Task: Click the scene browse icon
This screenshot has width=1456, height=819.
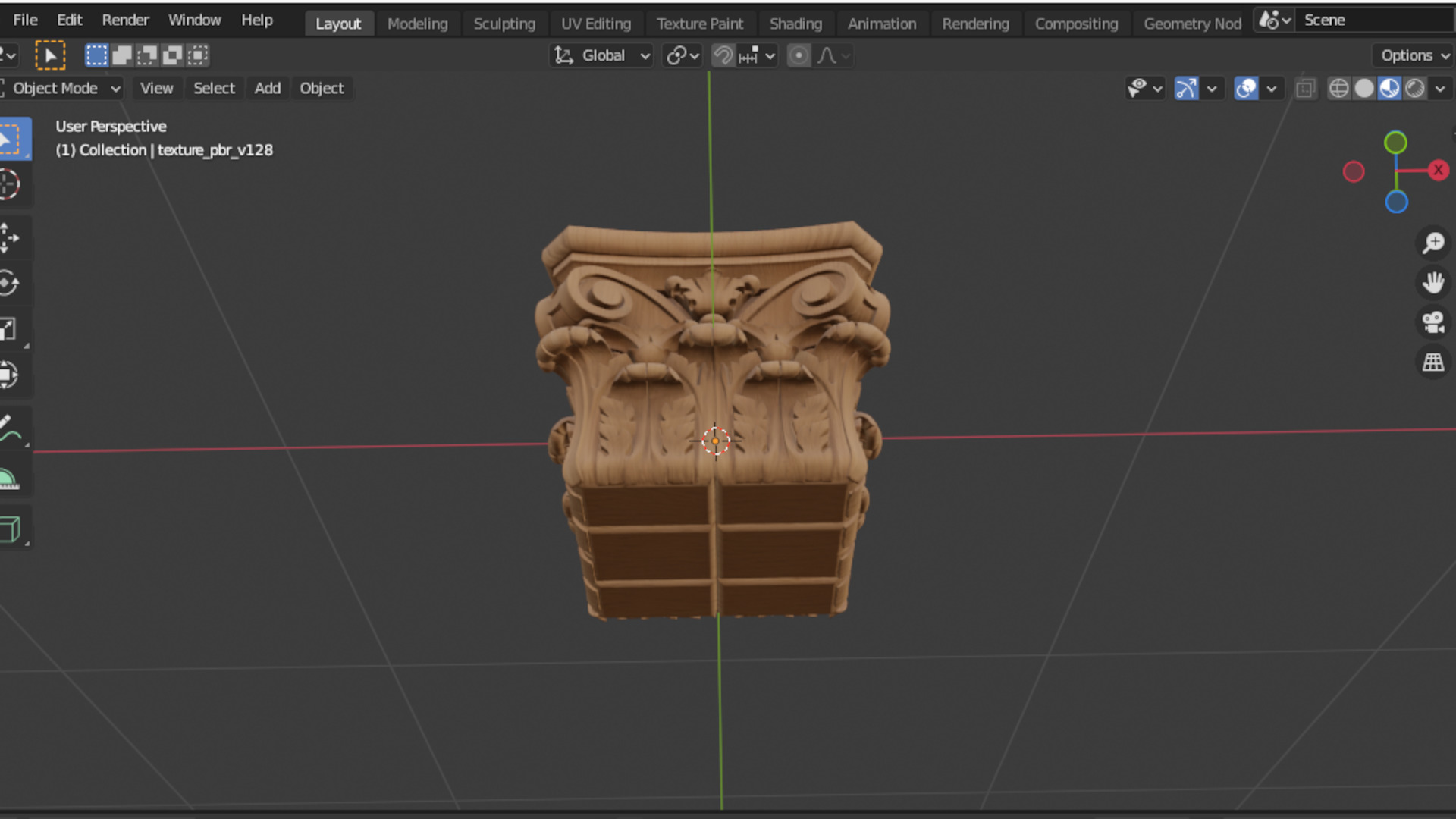Action: pos(1274,20)
